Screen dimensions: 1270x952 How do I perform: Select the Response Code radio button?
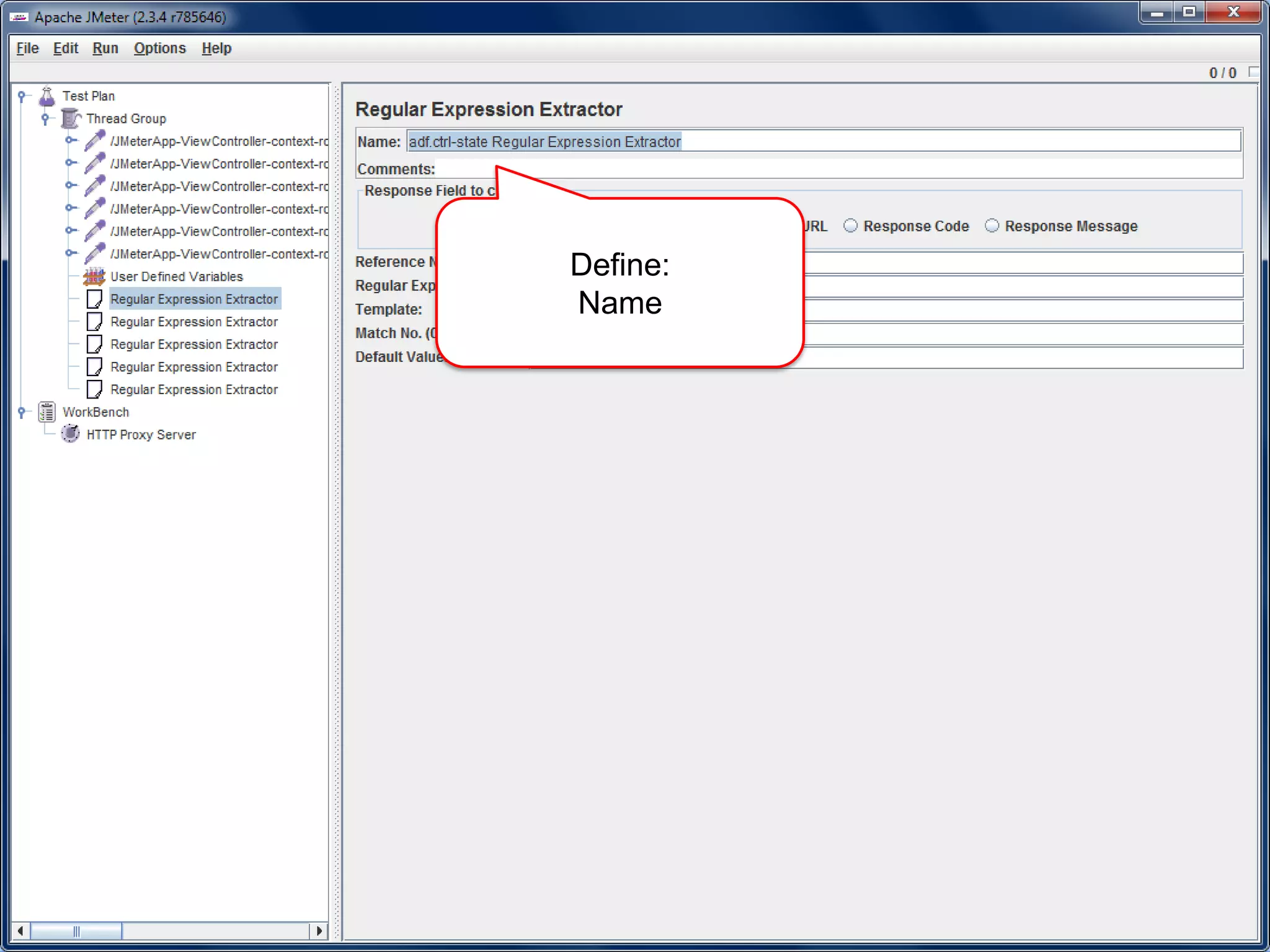coord(851,226)
